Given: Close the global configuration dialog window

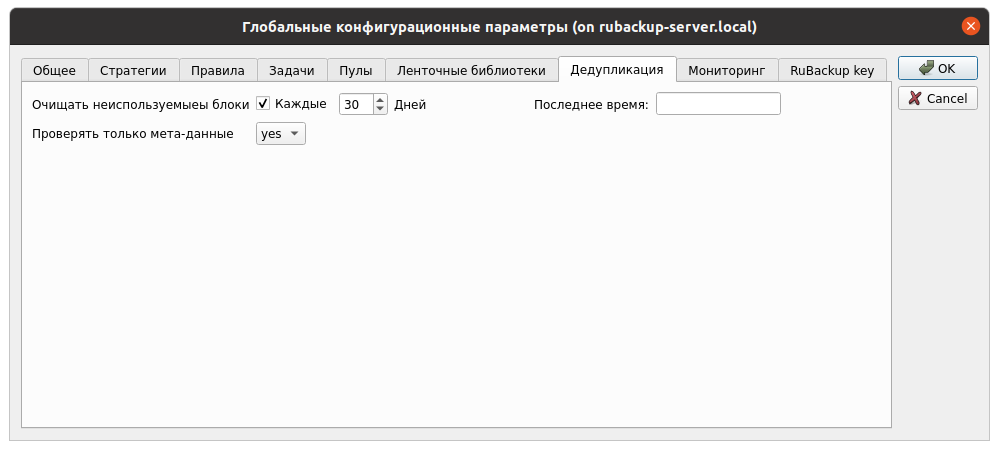Looking at the screenshot, I should point(969,28).
